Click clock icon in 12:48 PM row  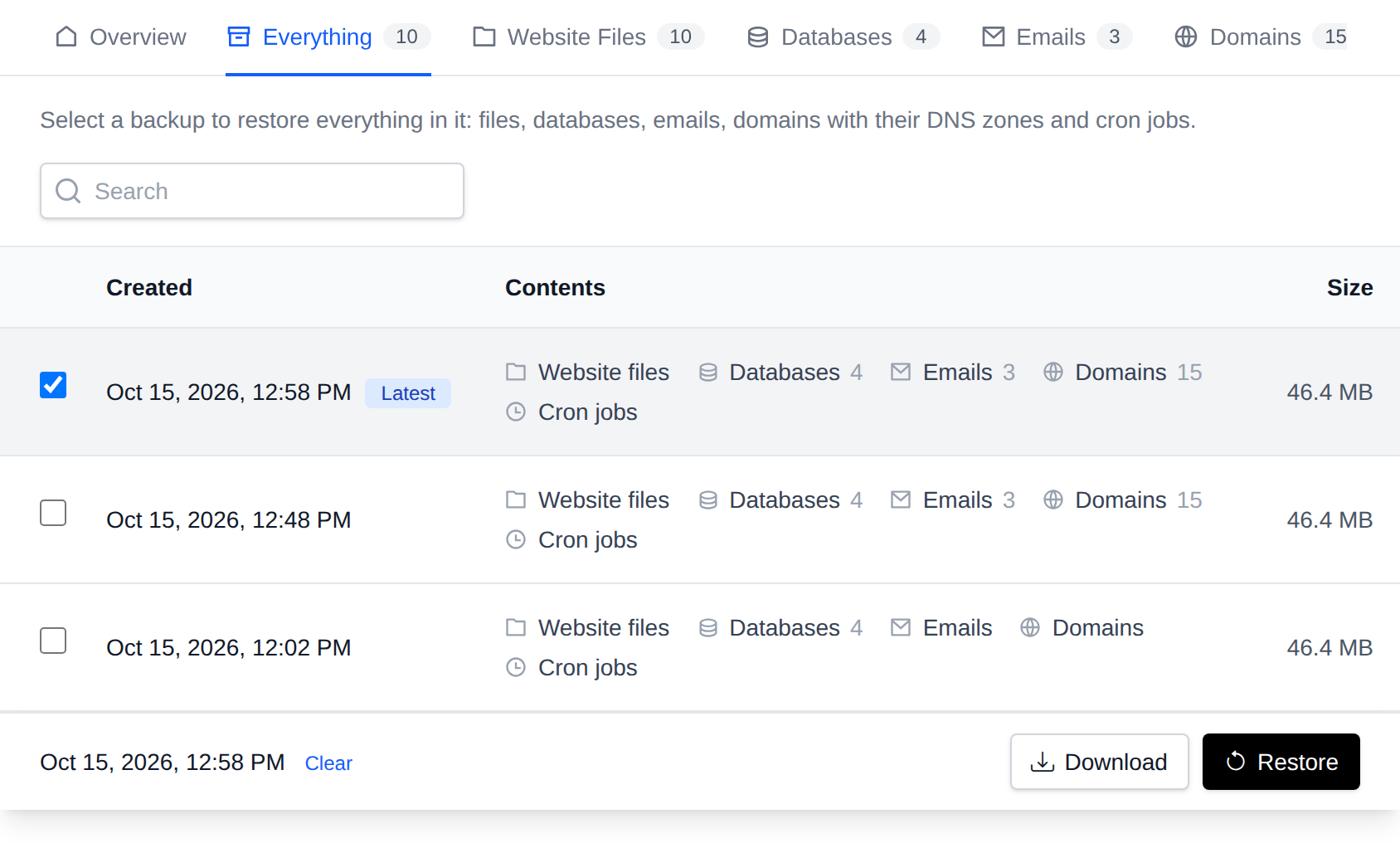coord(516,539)
